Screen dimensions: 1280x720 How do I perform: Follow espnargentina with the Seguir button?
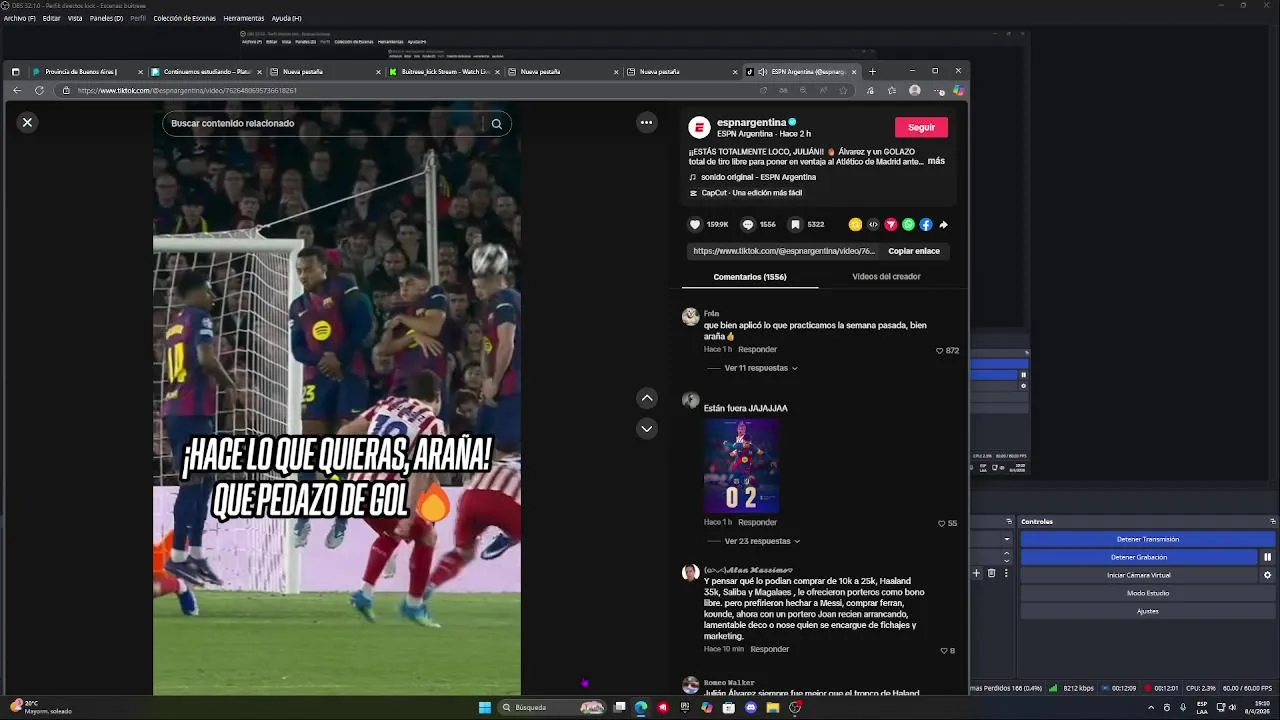[x=921, y=127]
